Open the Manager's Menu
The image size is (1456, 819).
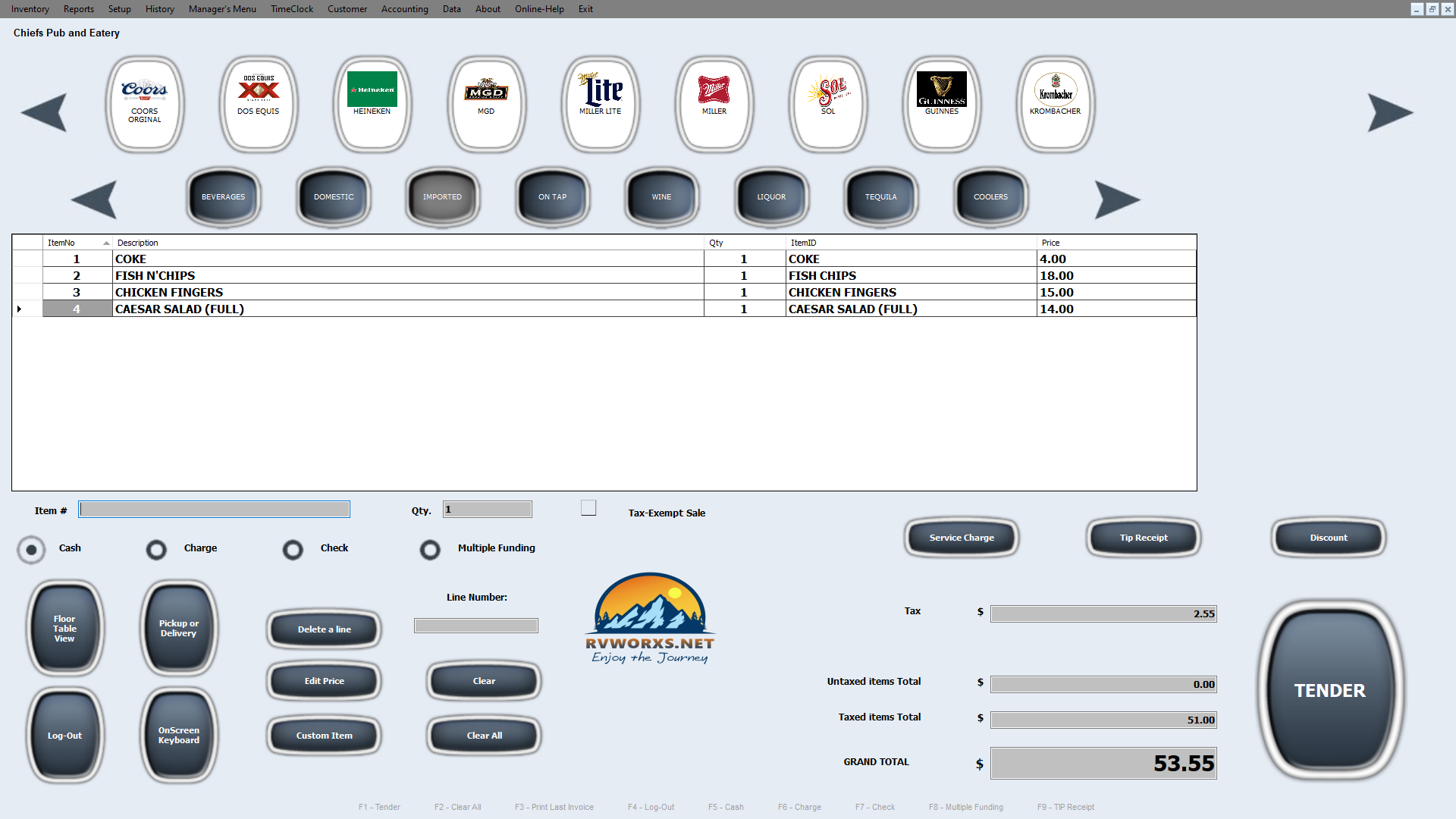point(222,9)
